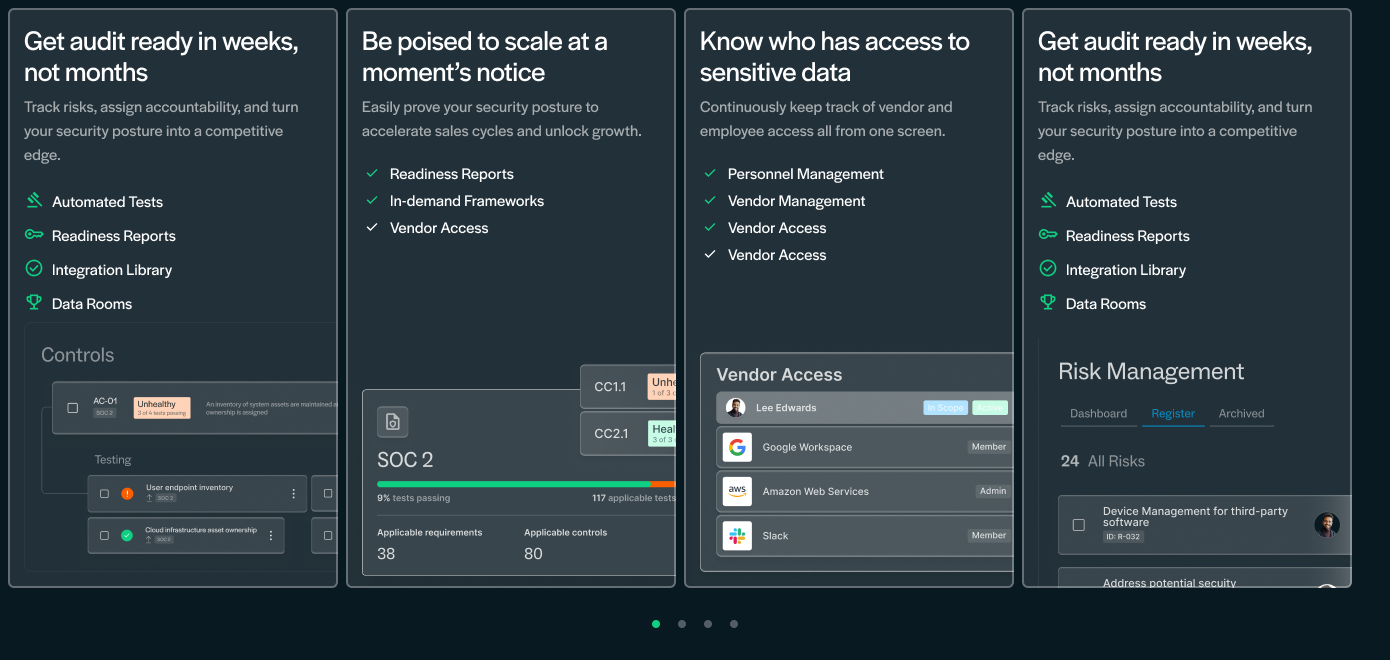Click the "117 applicable tests" label
The height and width of the screenshot is (660, 1390).
point(634,498)
